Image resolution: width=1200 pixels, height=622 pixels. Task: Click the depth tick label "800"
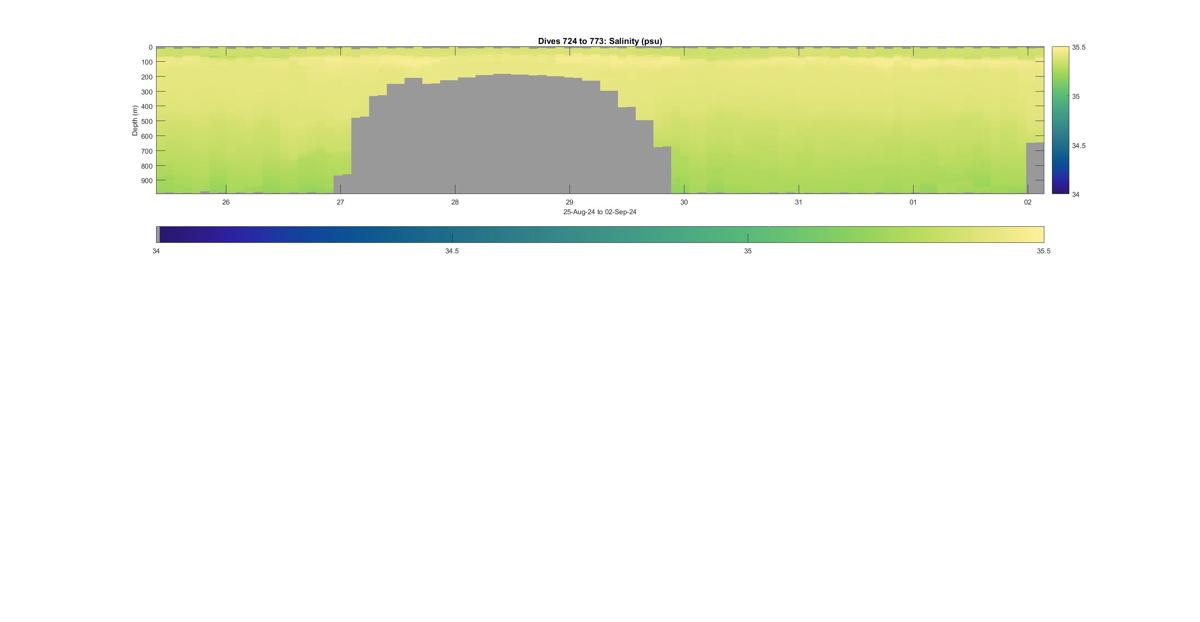pos(146,166)
